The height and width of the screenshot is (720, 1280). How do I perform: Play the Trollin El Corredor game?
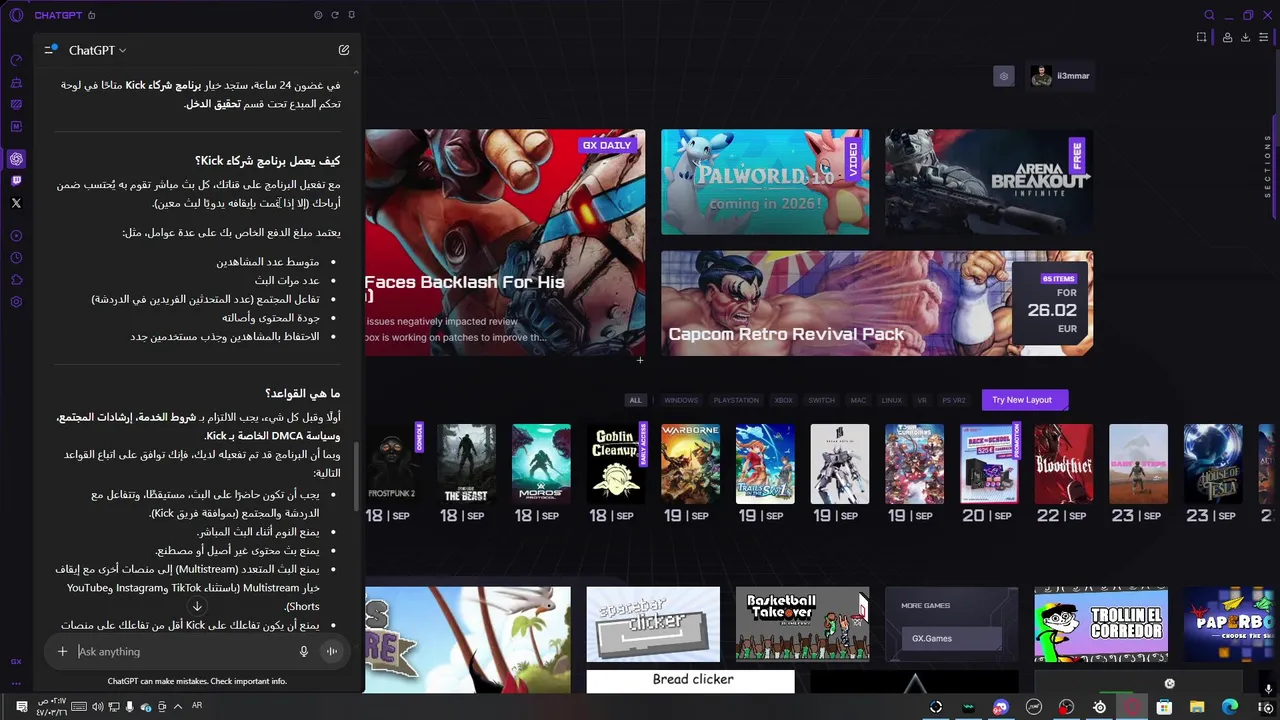[1101, 624]
